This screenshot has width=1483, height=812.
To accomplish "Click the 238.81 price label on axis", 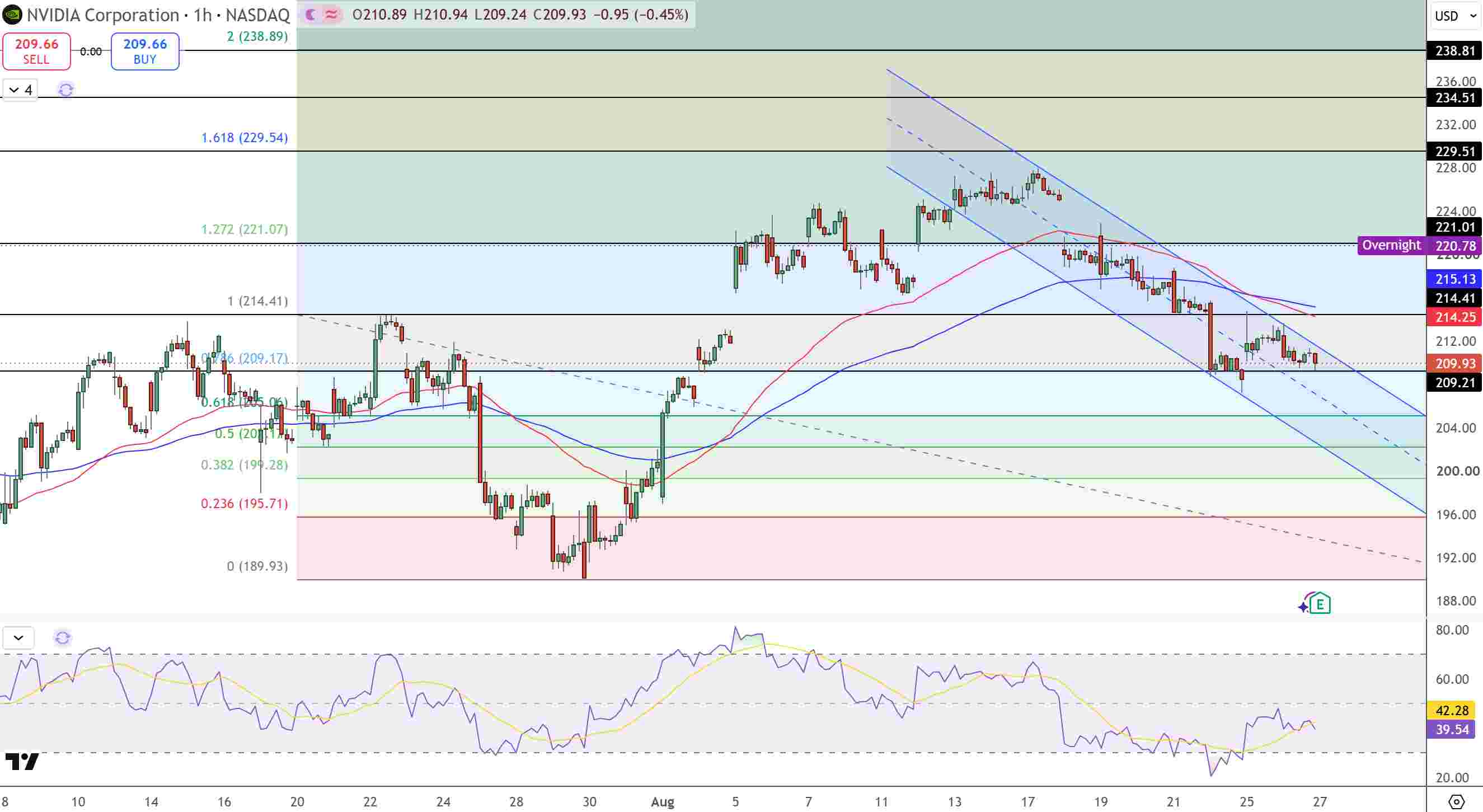I will point(1454,51).
